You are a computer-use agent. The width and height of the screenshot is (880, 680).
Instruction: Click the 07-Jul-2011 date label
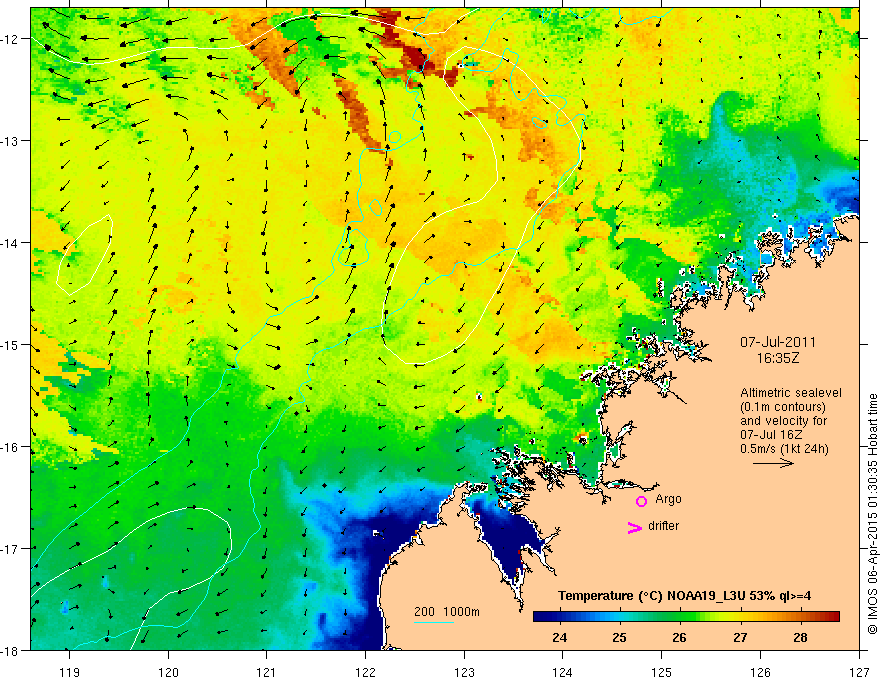778,342
